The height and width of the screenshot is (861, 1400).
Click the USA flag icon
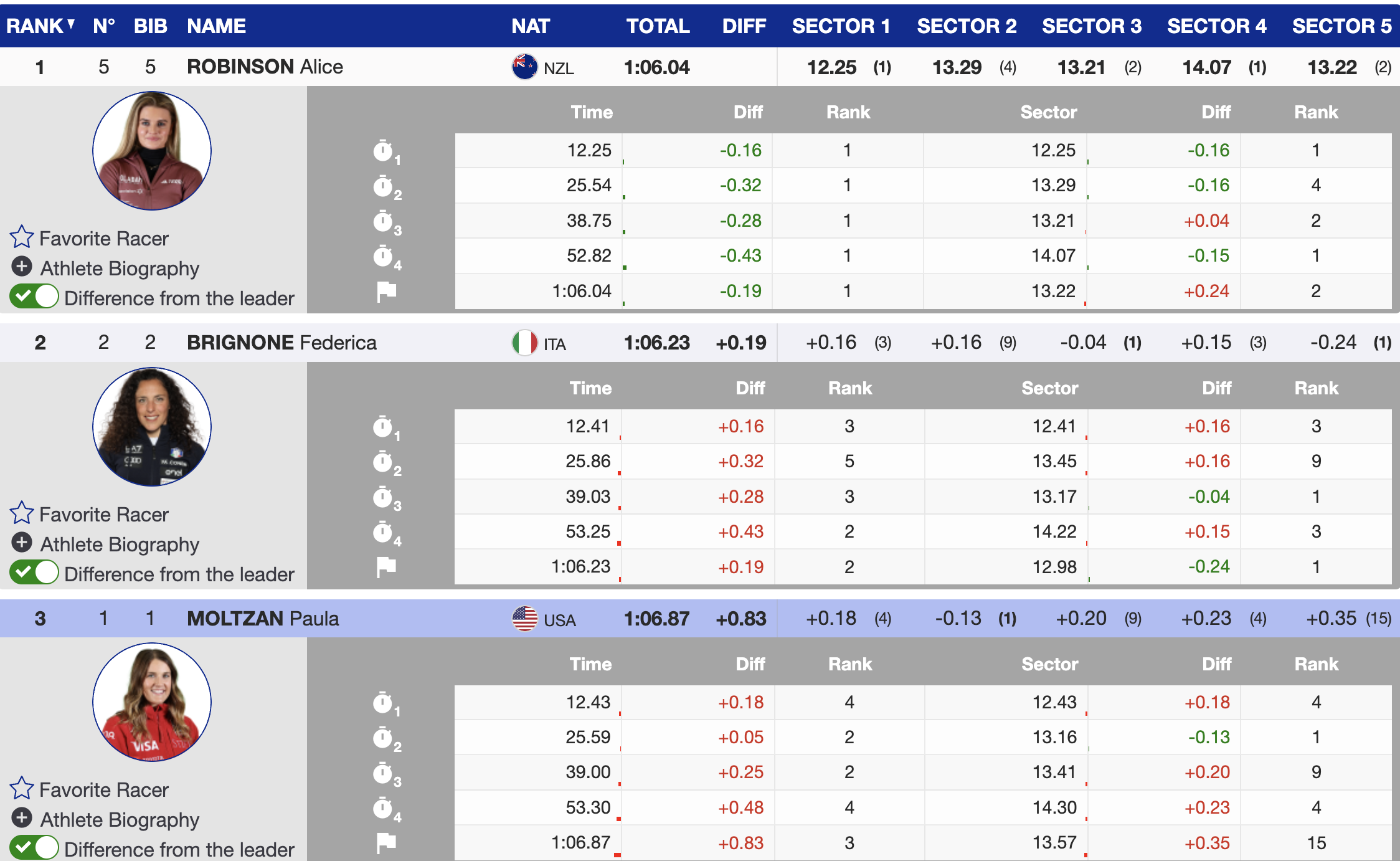[x=524, y=619]
